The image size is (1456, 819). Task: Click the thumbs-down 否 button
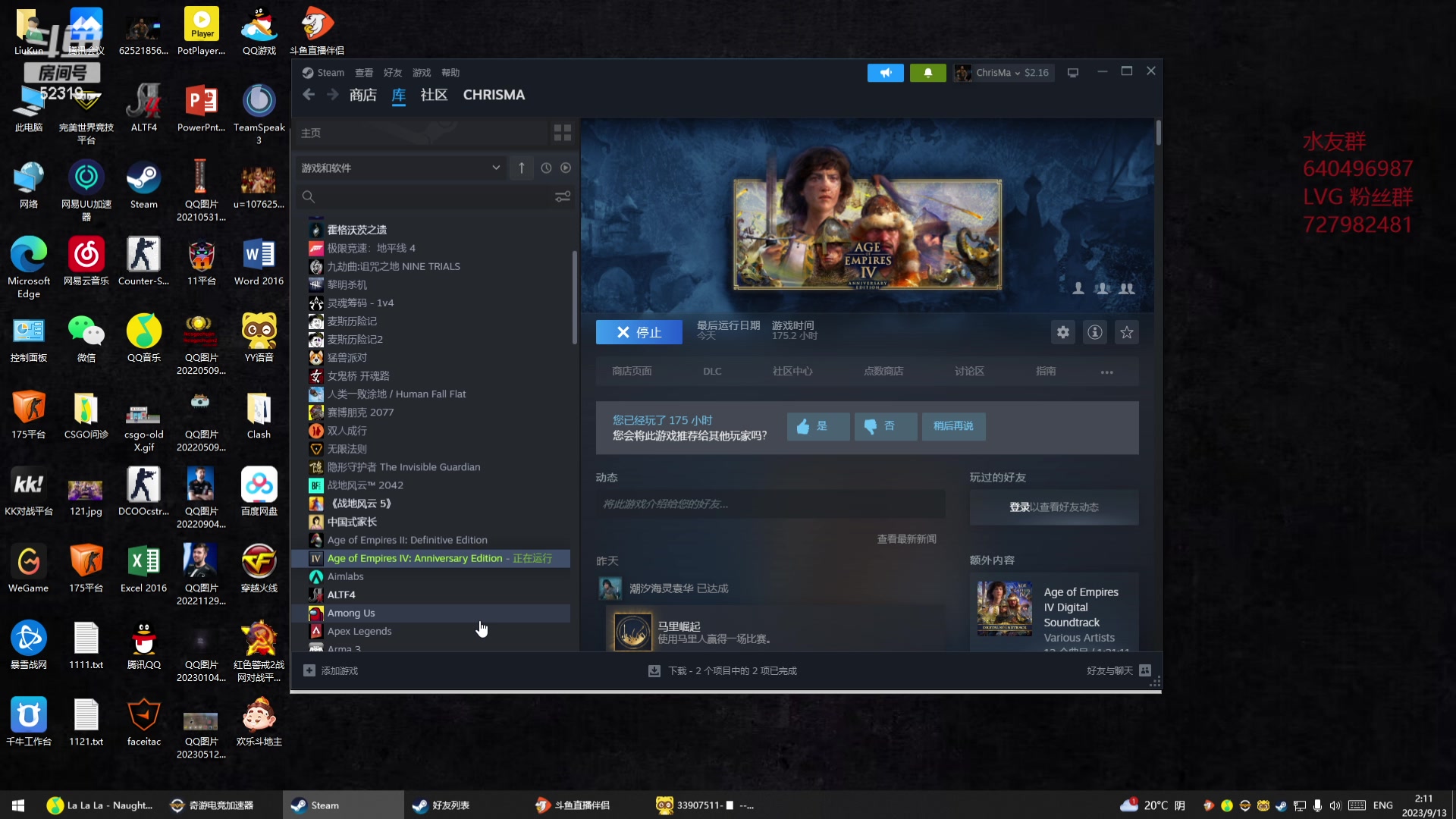tap(886, 426)
